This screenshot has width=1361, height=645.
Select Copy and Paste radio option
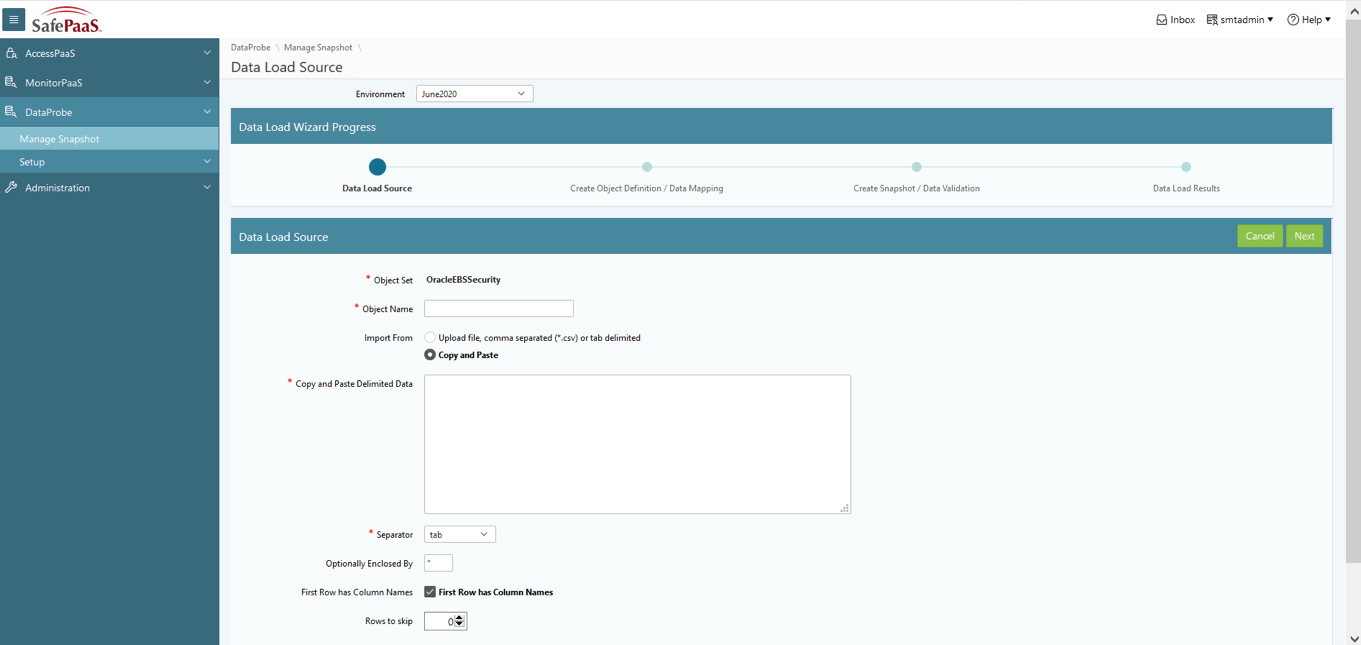click(x=430, y=355)
